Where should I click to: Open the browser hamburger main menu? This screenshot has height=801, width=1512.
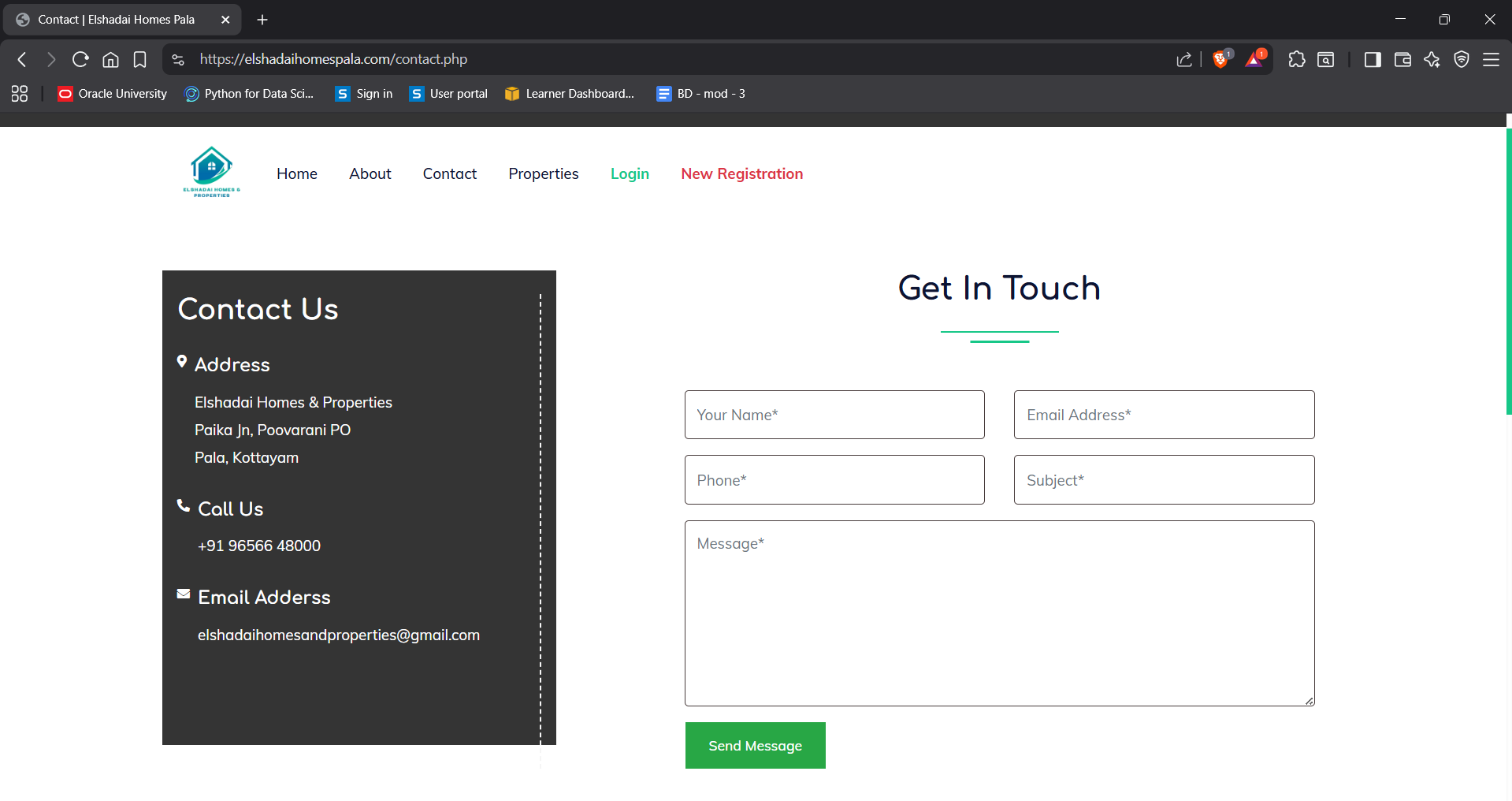tap(1491, 60)
